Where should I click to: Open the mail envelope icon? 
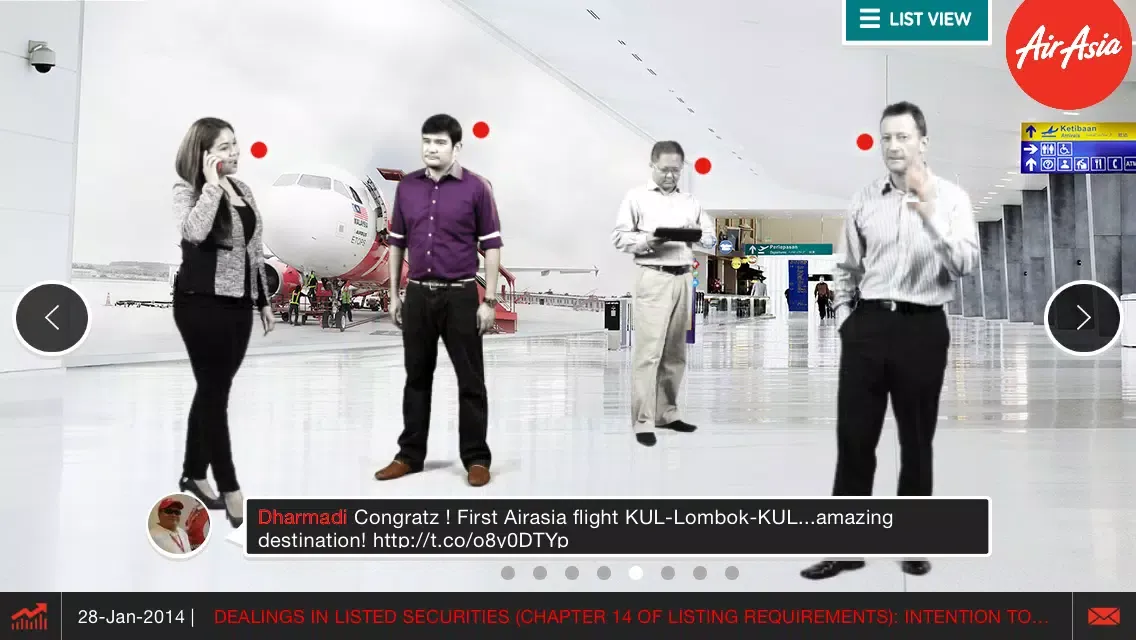1103,617
